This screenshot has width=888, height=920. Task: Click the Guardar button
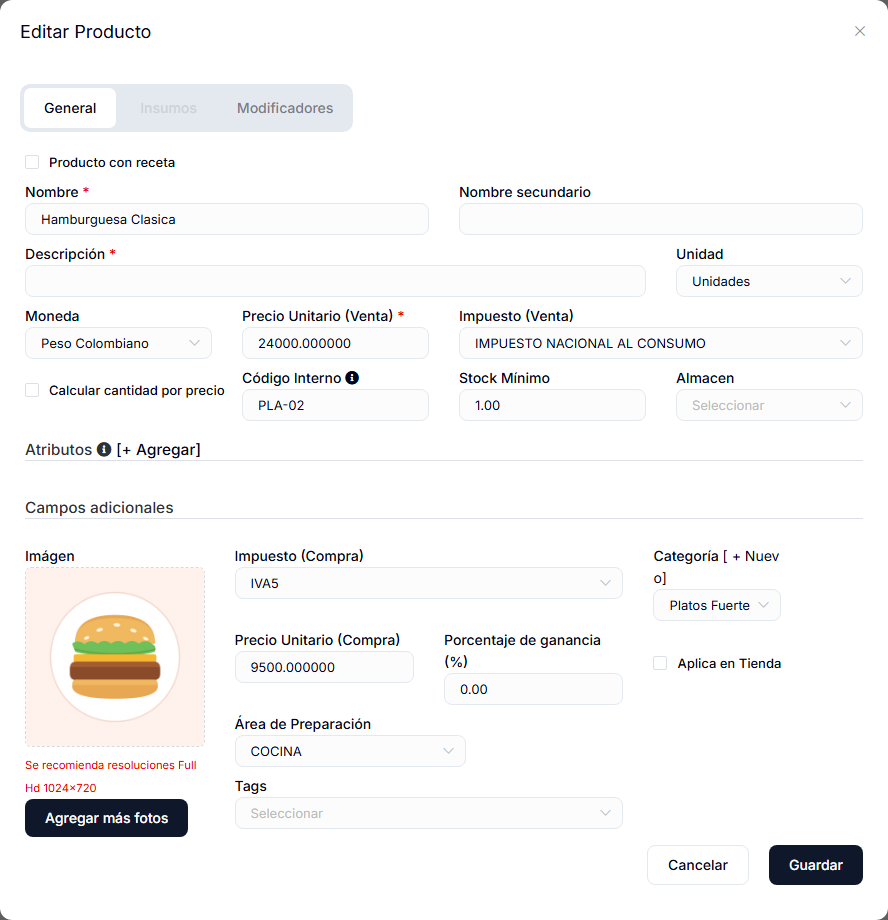point(816,865)
